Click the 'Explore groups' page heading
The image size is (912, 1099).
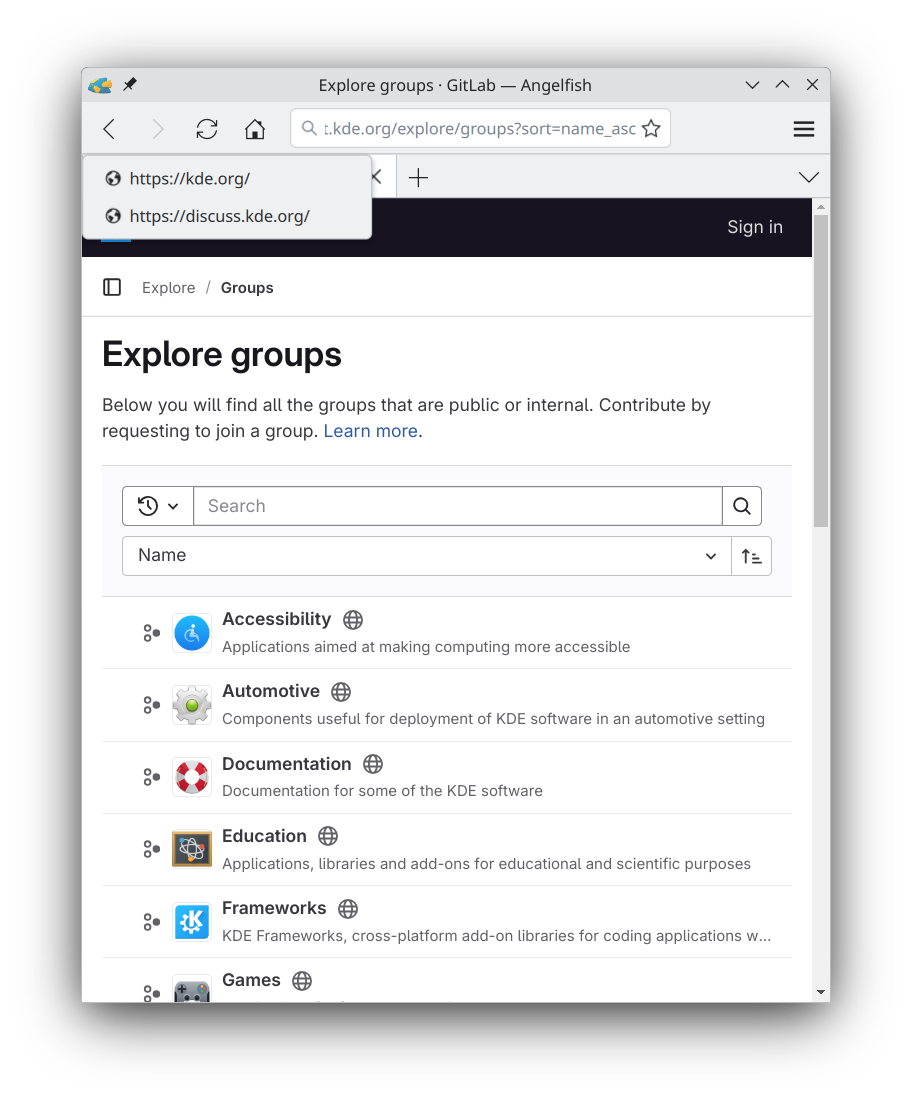click(x=222, y=355)
